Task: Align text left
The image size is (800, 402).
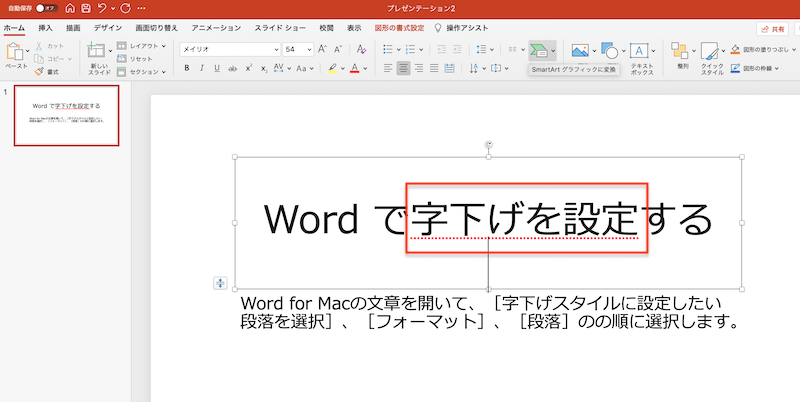Action: pyautogui.click(x=388, y=68)
